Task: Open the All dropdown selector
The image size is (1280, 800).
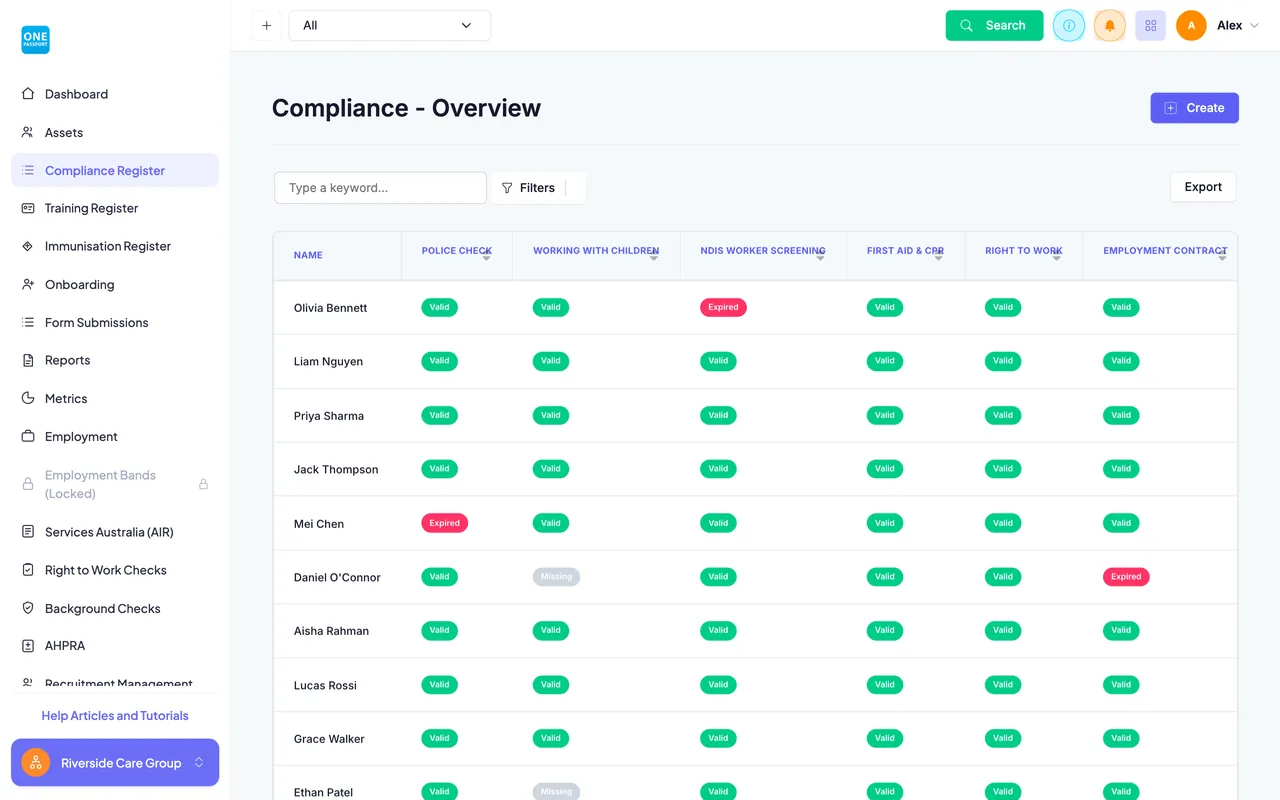Action: 390,26
